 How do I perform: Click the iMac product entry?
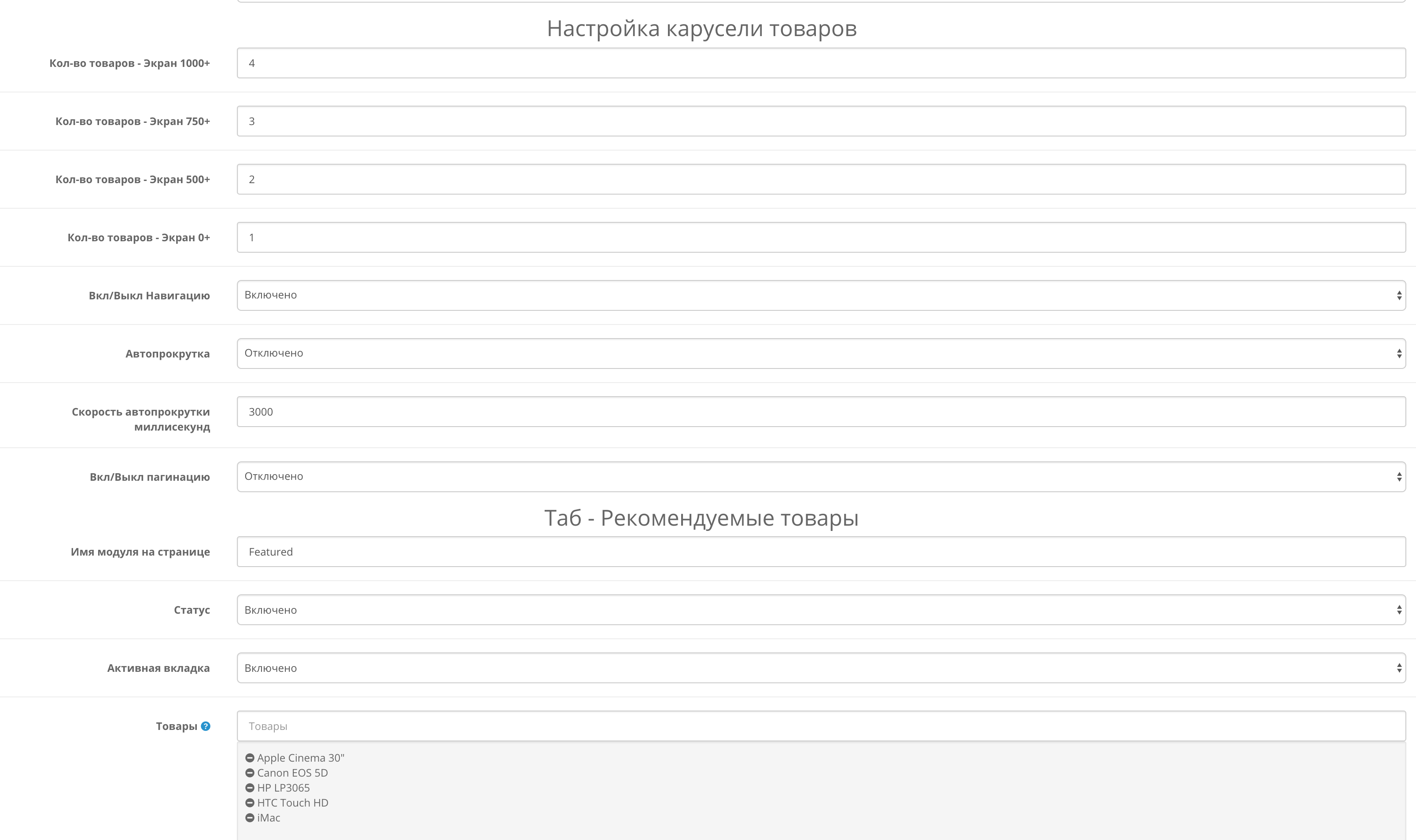(x=269, y=818)
